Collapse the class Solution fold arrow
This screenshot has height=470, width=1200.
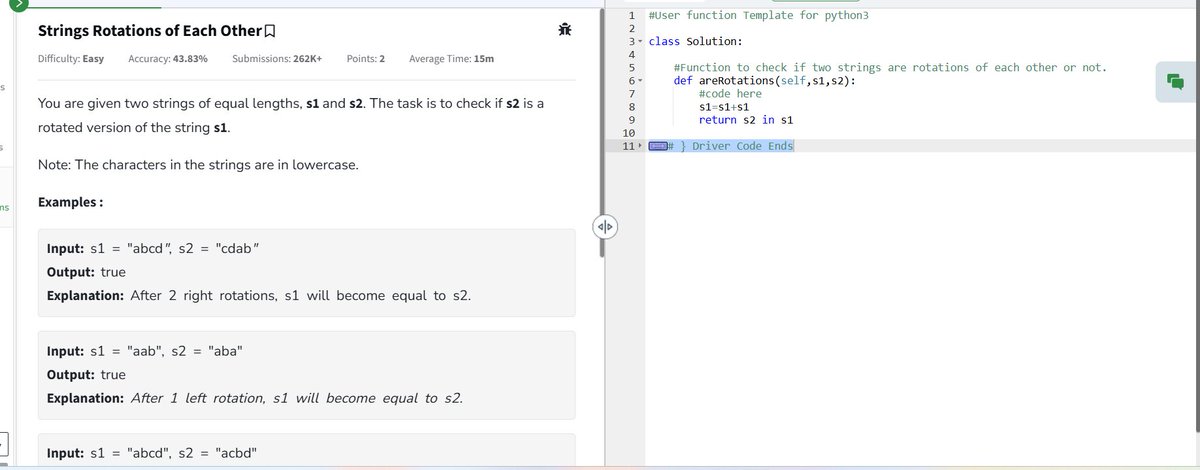tap(640, 42)
